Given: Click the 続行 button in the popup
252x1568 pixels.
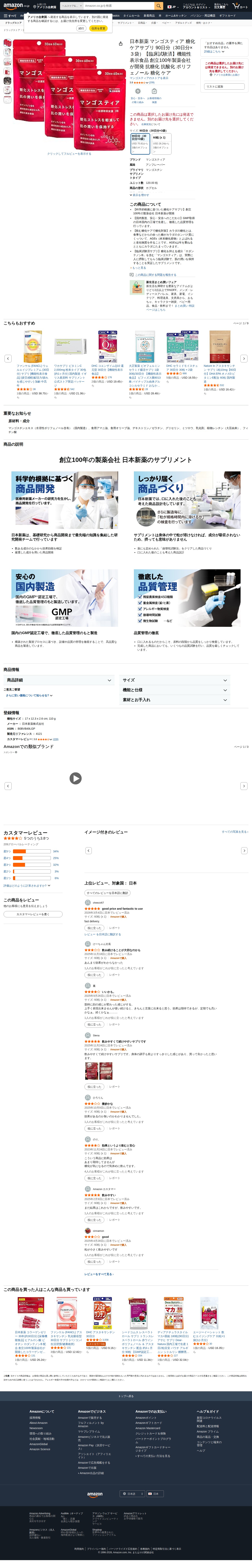Looking at the screenshot, I should (x=81, y=29).
